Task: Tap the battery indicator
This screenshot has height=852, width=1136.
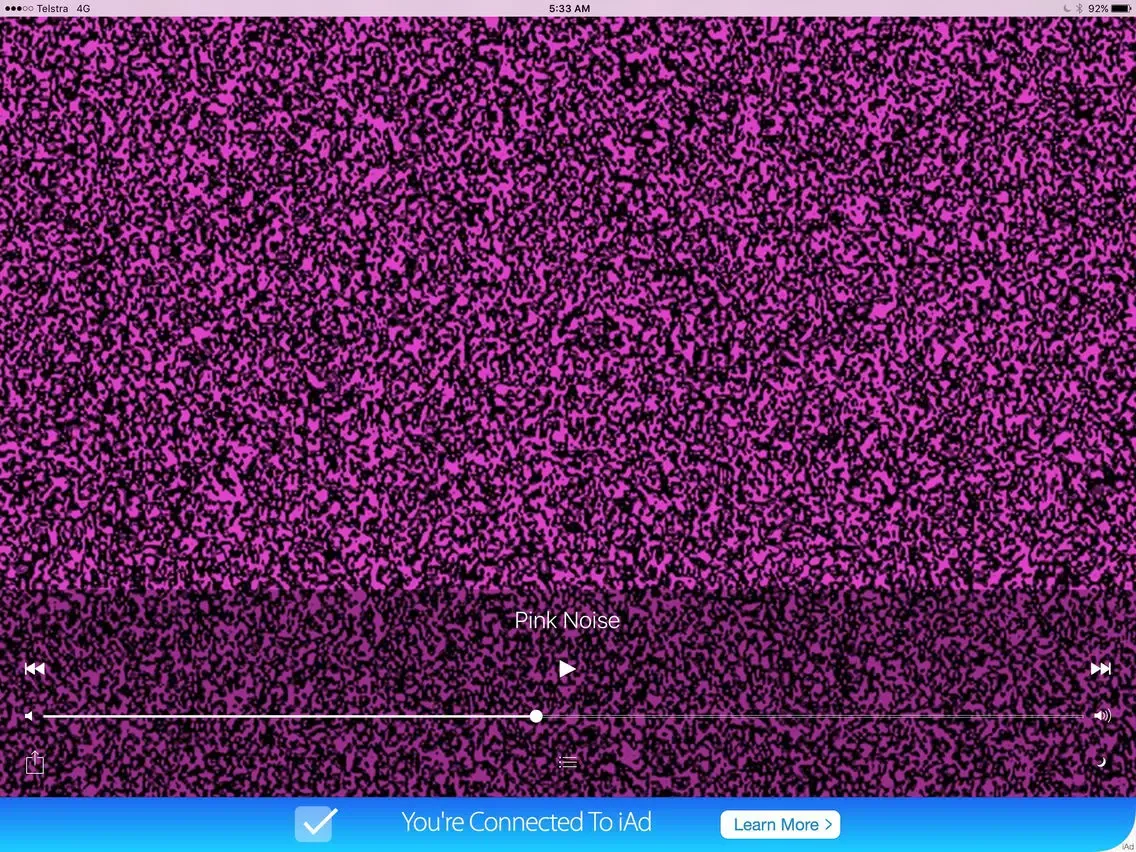Action: pos(1120,8)
